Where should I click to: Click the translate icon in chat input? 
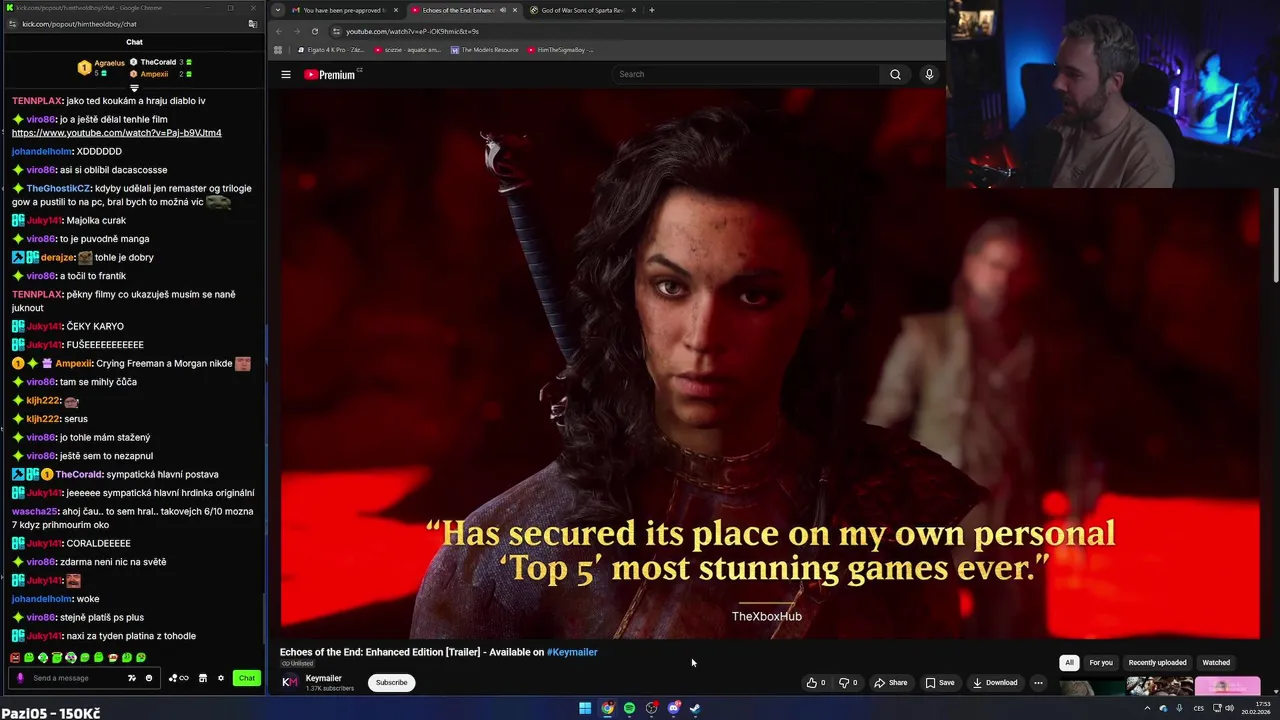tap(131, 678)
